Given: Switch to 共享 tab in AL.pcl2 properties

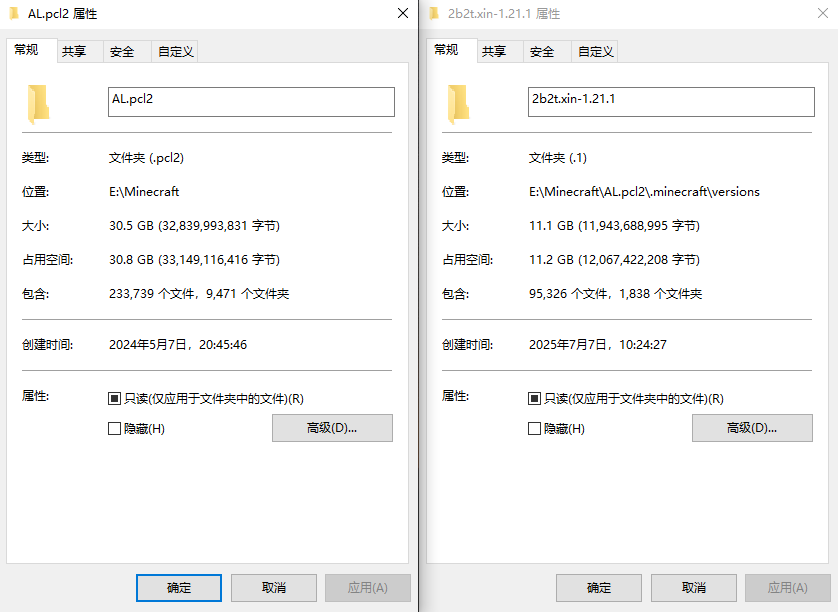Looking at the screenshot, I should click(74, 52).
